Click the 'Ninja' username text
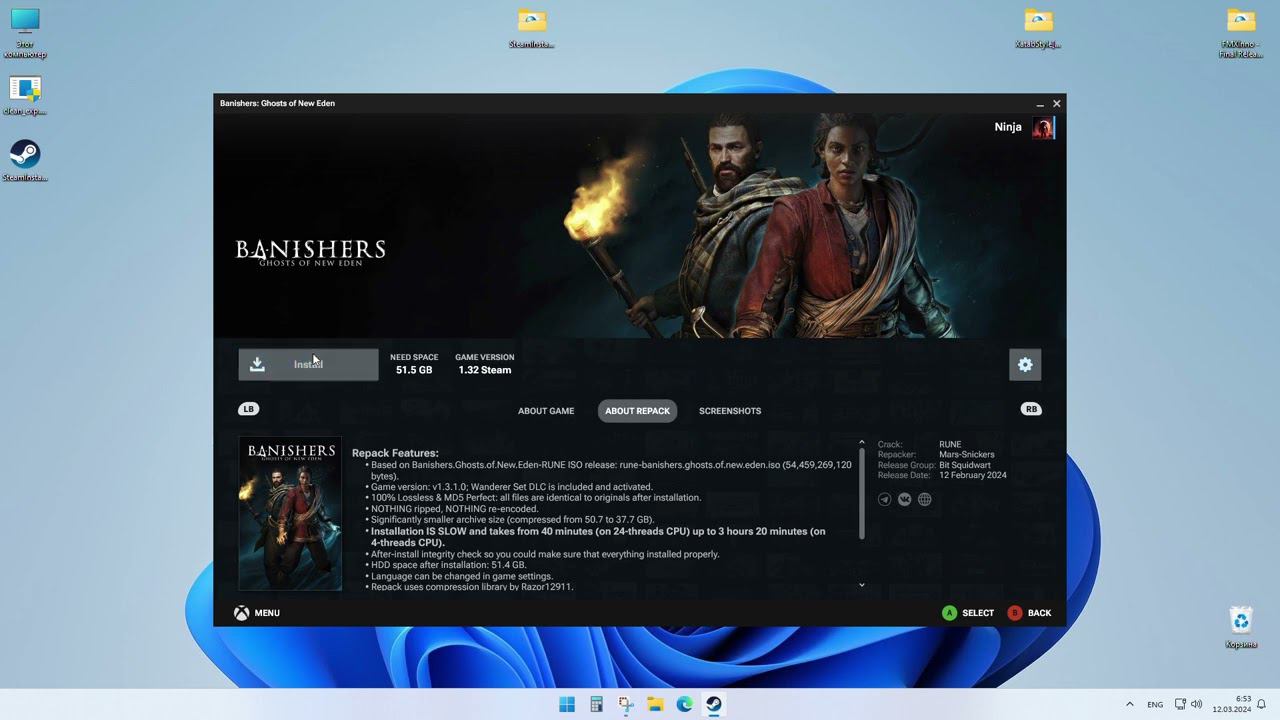The image size is (1280, 720). [1008, 127]
